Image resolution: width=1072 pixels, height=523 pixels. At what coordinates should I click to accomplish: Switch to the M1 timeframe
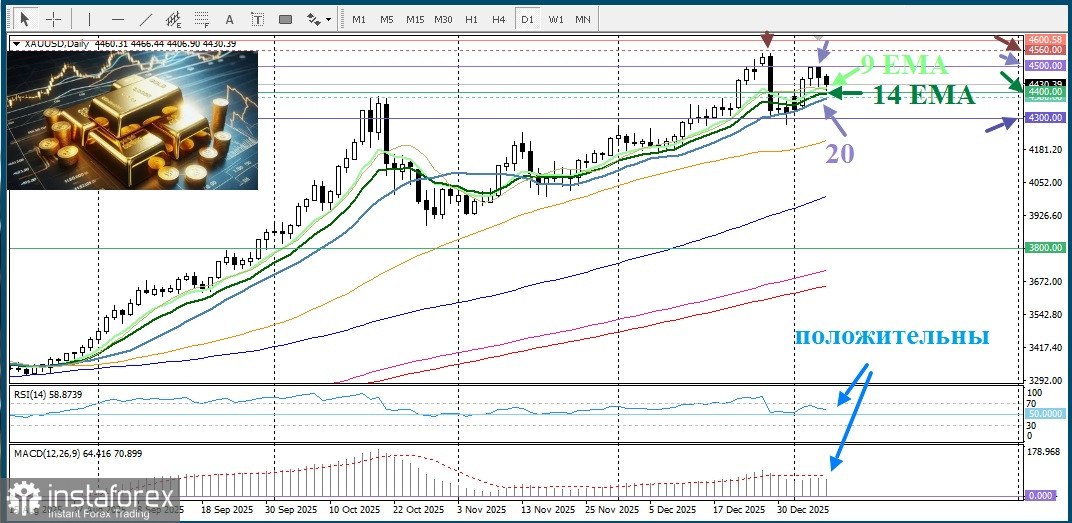coord(359,19)
